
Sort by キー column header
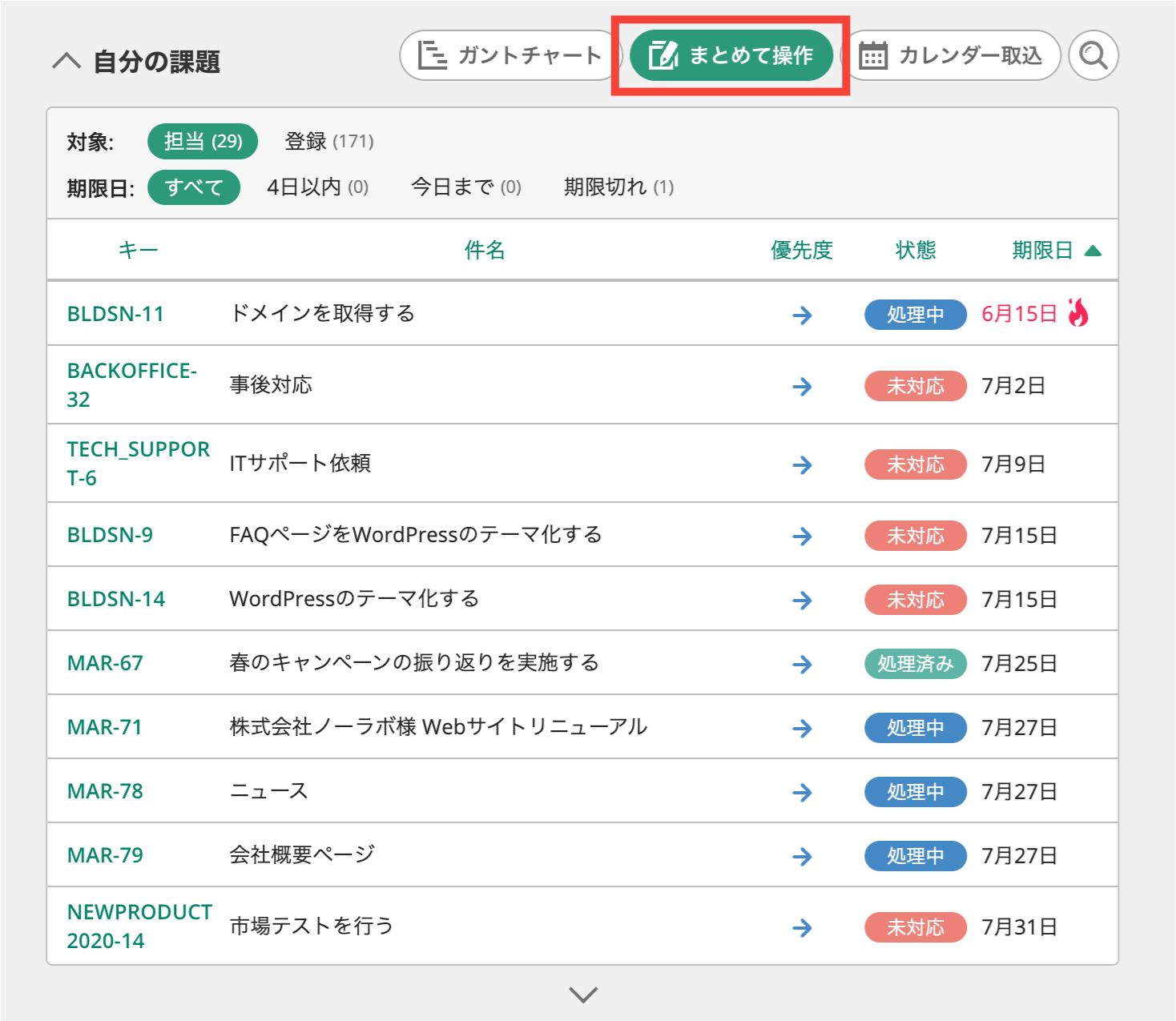(138, 251)
